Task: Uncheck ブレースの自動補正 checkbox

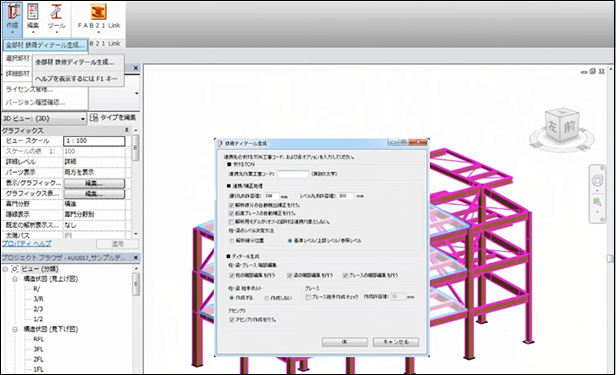Action: (x=231, y=213)
